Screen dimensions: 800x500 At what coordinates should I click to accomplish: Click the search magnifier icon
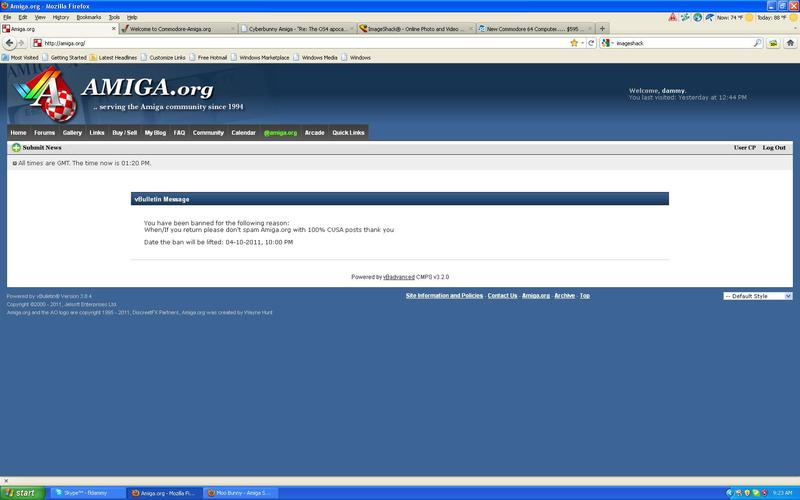click(758, 43)
